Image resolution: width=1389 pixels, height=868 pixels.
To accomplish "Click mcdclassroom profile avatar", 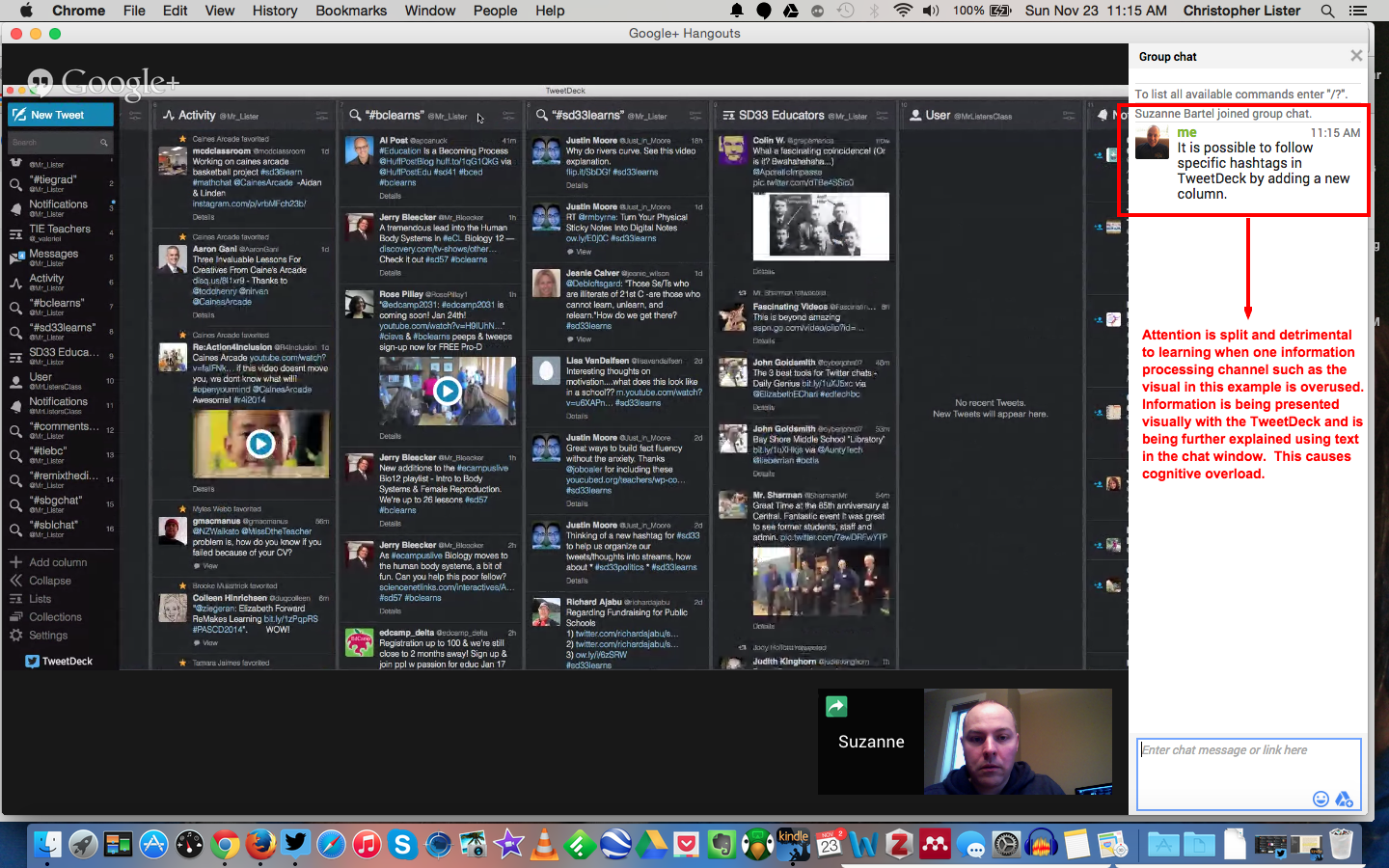I will (173, 161).
